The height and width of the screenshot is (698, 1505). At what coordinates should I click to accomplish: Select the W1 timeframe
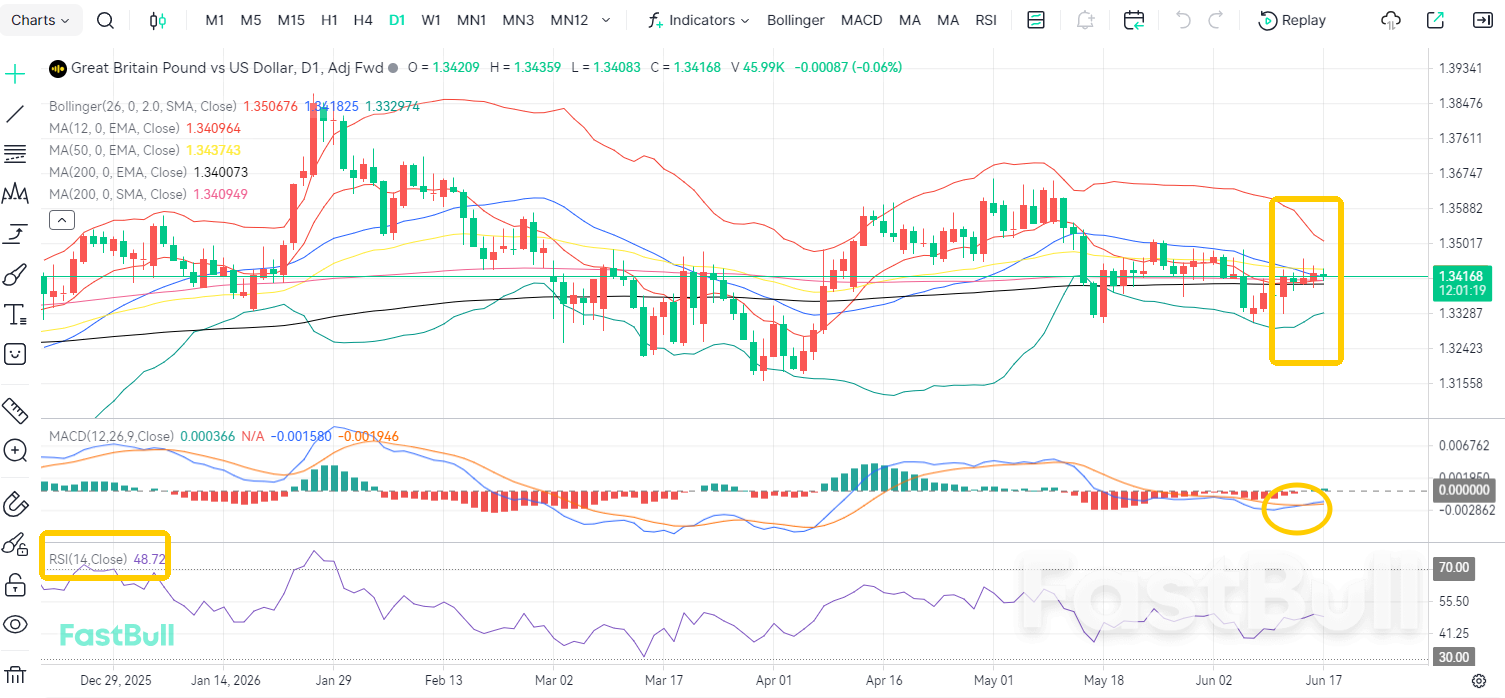[x=431, y=20]
